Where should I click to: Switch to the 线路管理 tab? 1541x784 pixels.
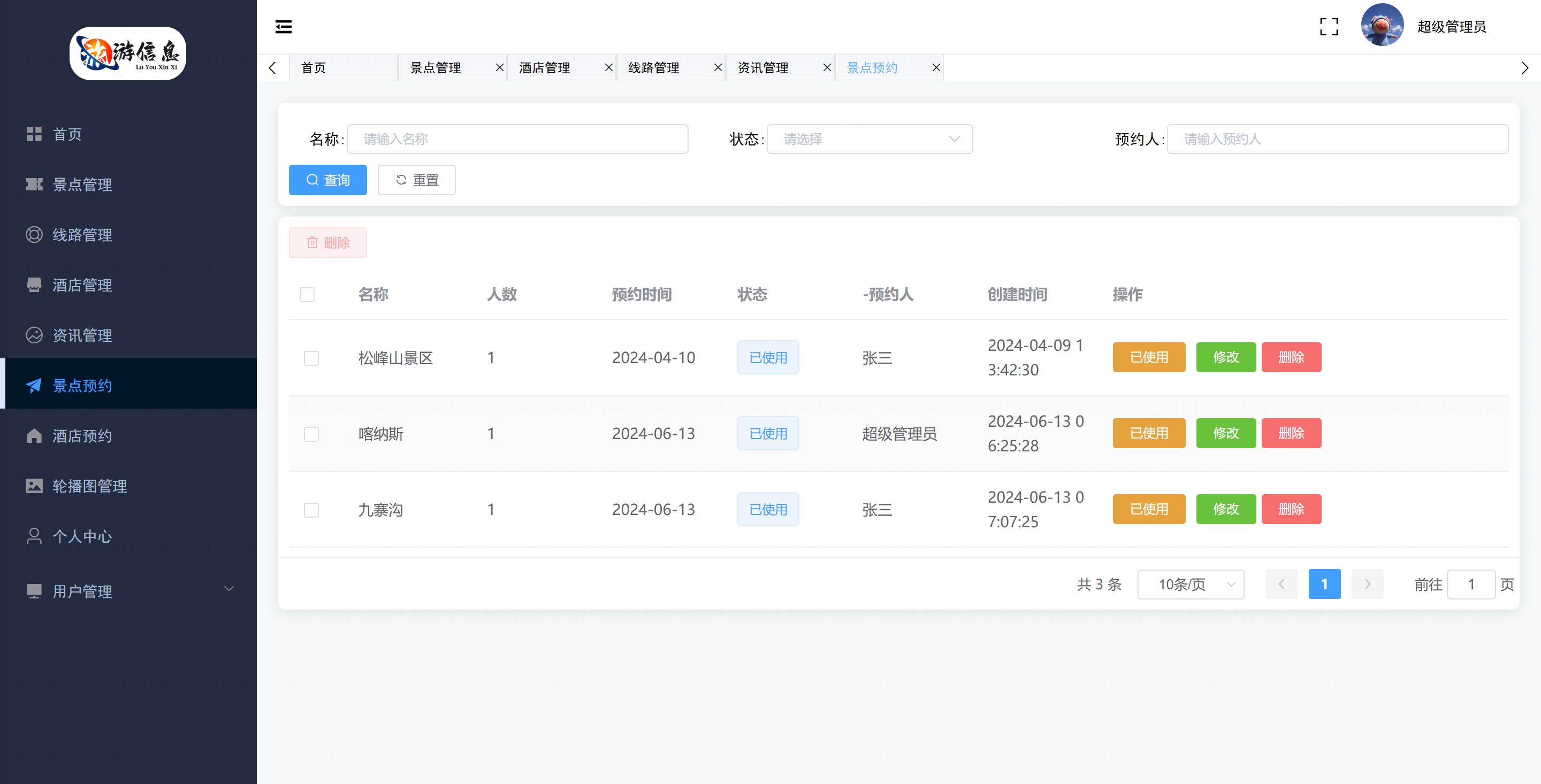click(x=654, y=67)
